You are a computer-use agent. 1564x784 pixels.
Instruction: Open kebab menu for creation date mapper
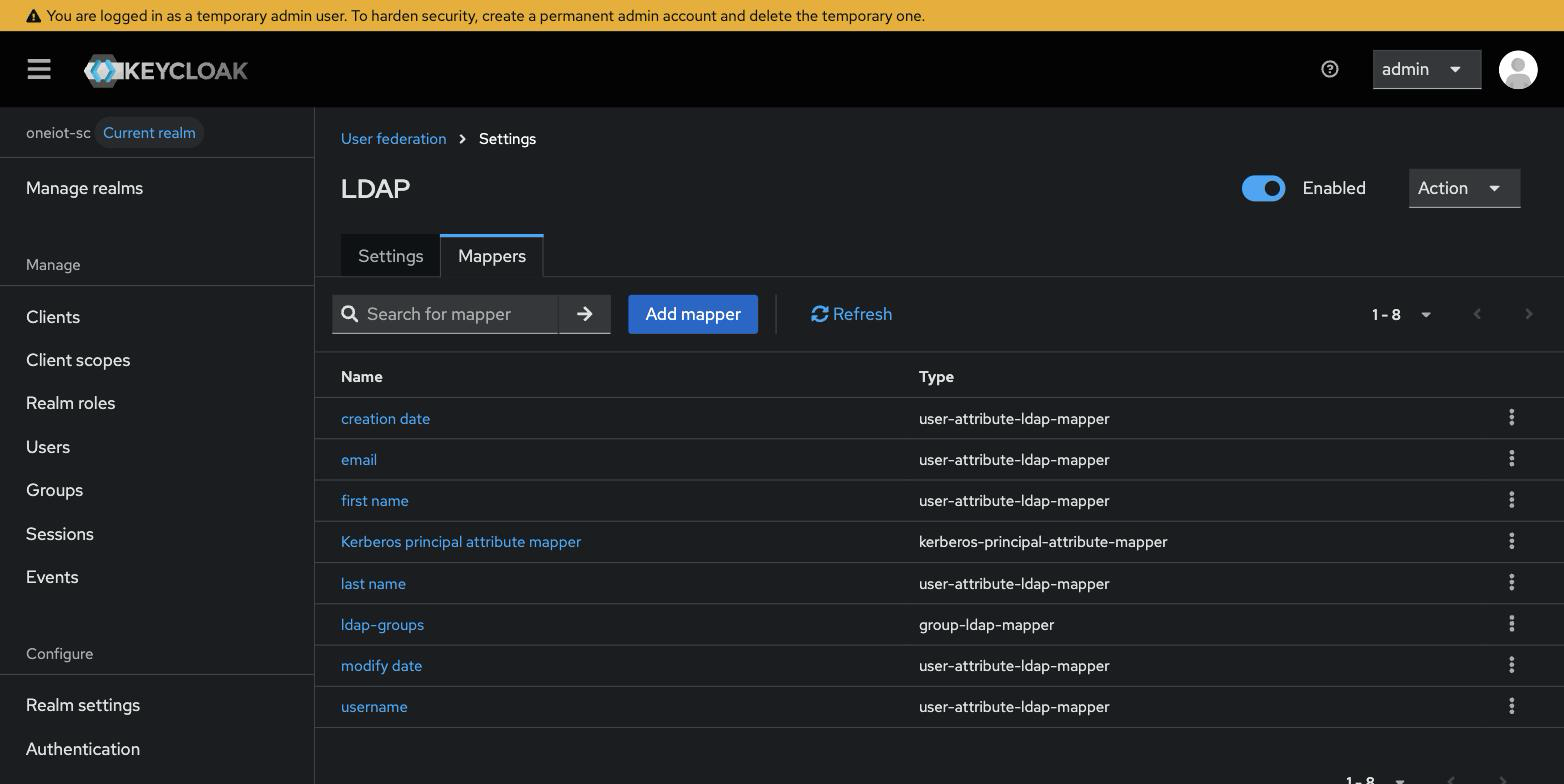(x=1511, y=417)
